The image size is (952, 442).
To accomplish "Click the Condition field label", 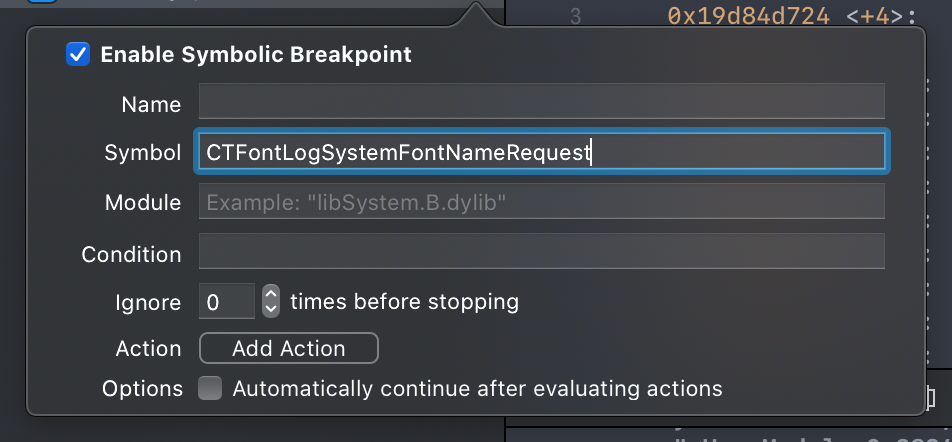I will pos(131,254).
